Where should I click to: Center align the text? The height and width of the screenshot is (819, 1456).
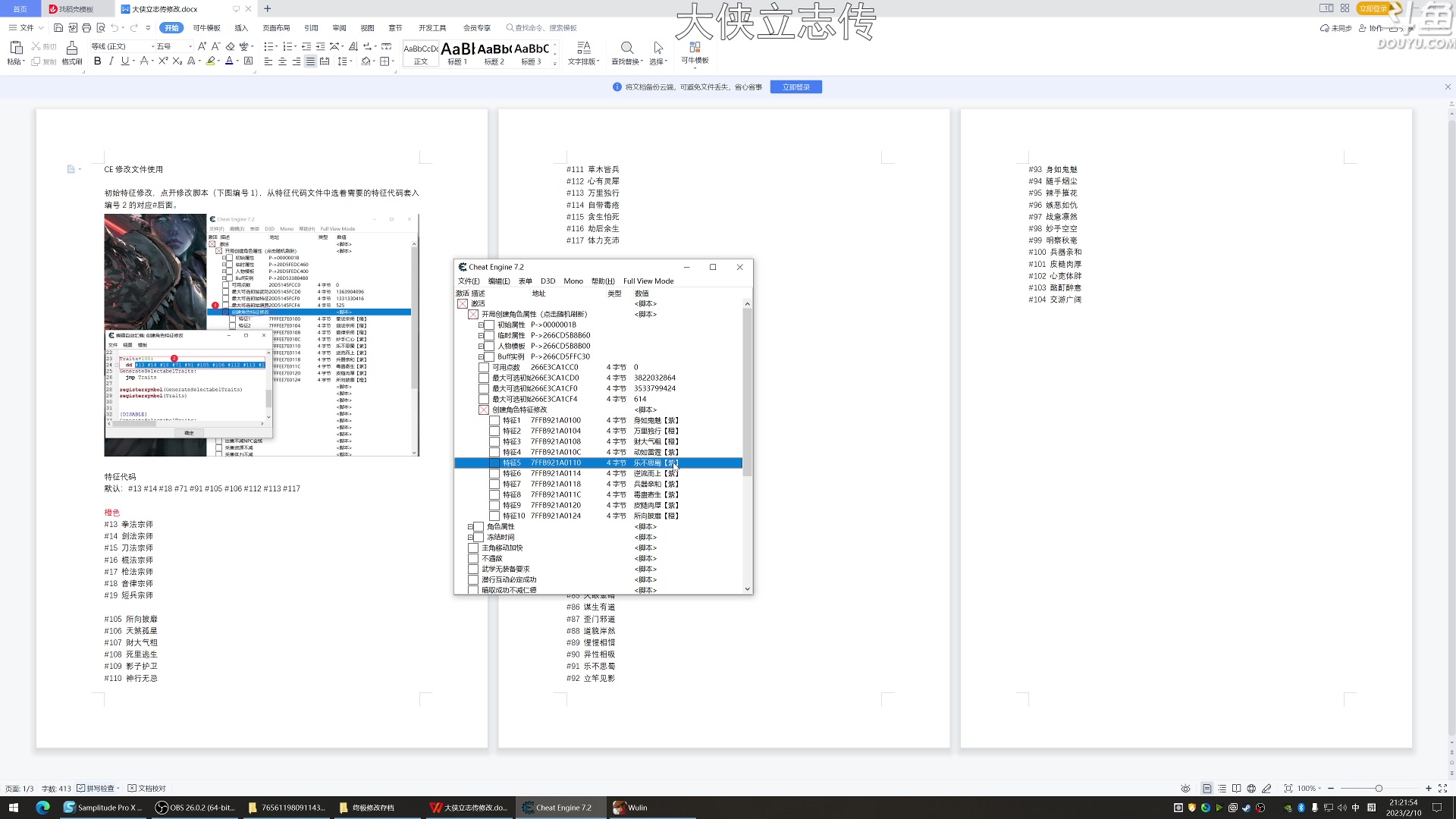point(282,61)
